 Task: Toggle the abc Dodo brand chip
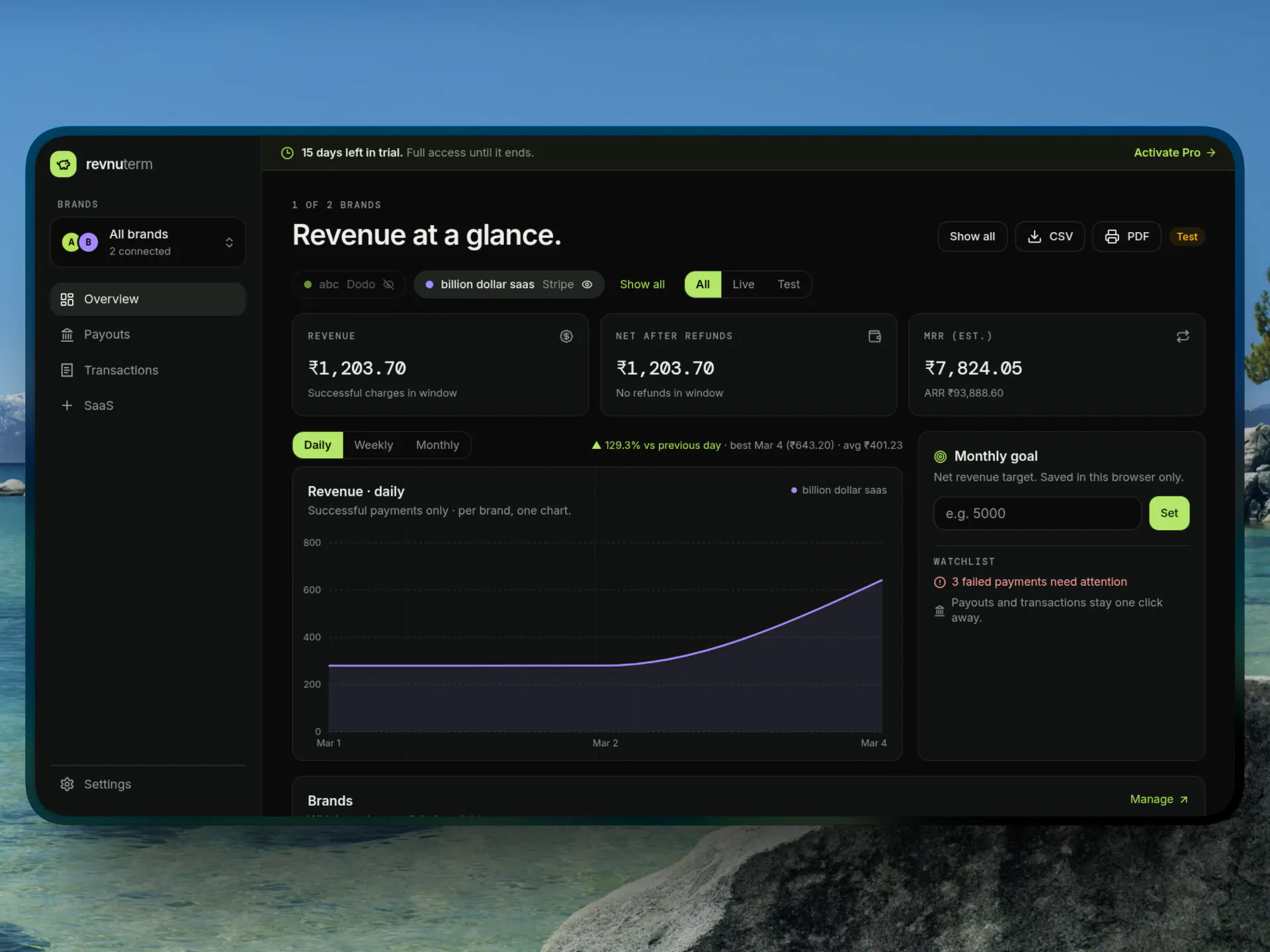tap(349, 285)
